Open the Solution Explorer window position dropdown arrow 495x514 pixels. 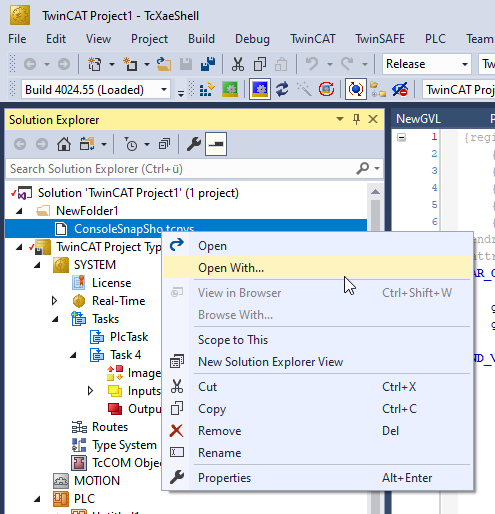340,119
